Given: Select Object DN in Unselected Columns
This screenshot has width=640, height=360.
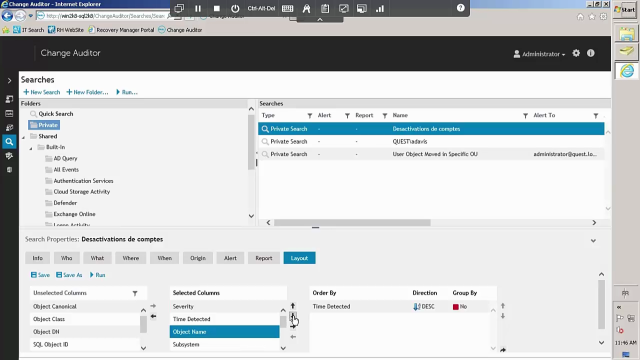Looking at the screenshot, I should pos(84,332).
